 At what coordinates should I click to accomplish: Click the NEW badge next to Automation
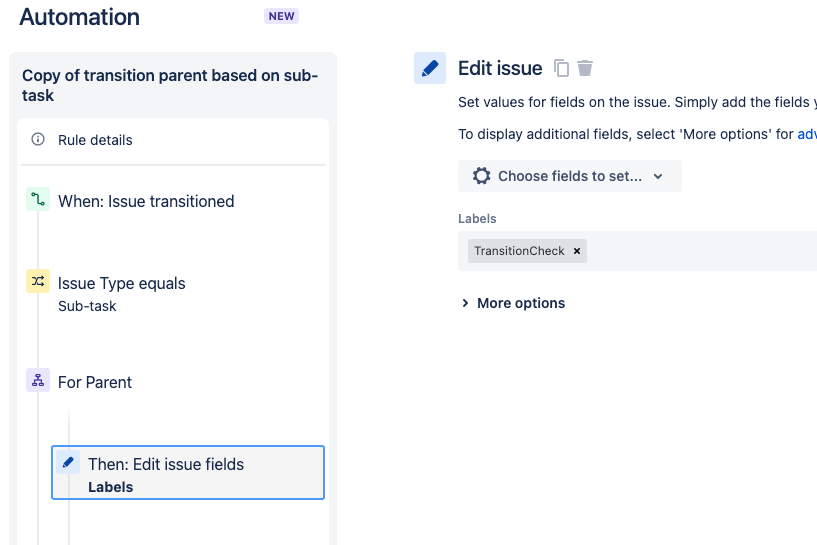(x=281, y=16)
